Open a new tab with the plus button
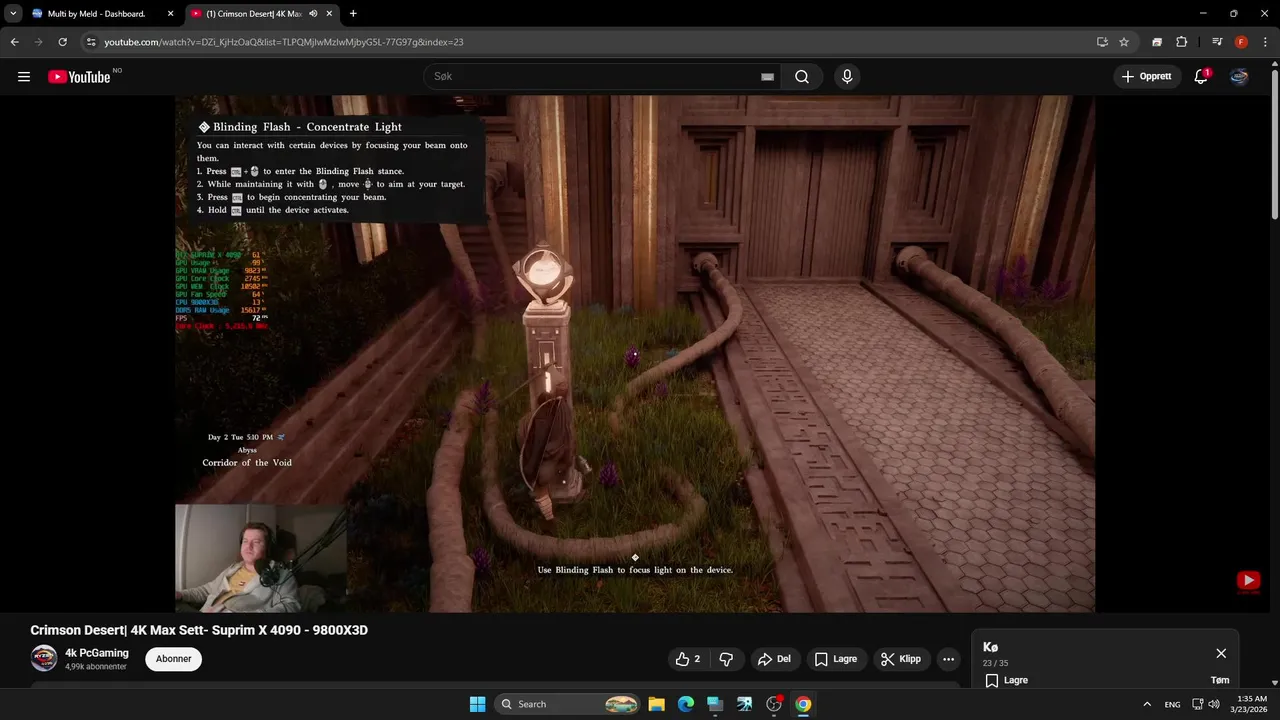 pos(353,14)
